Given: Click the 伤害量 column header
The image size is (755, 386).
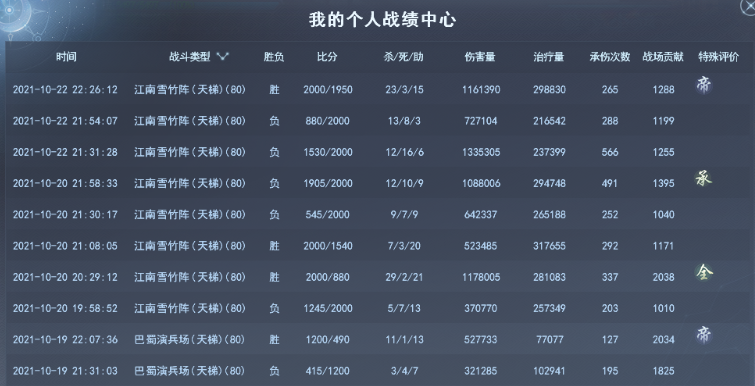Looking at the screenshot, I should click(480, 57).
